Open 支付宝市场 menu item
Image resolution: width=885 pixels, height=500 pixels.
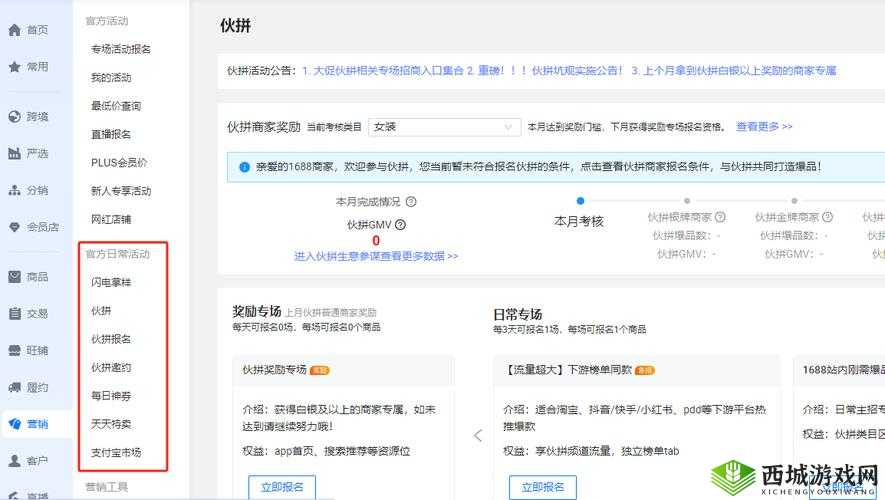[116, 452]
